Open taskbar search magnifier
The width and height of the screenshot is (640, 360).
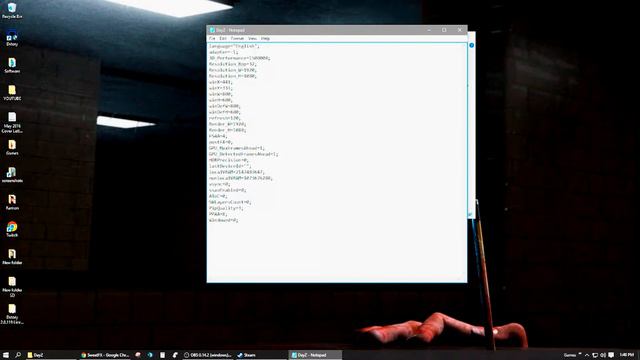tap(18, 355)
